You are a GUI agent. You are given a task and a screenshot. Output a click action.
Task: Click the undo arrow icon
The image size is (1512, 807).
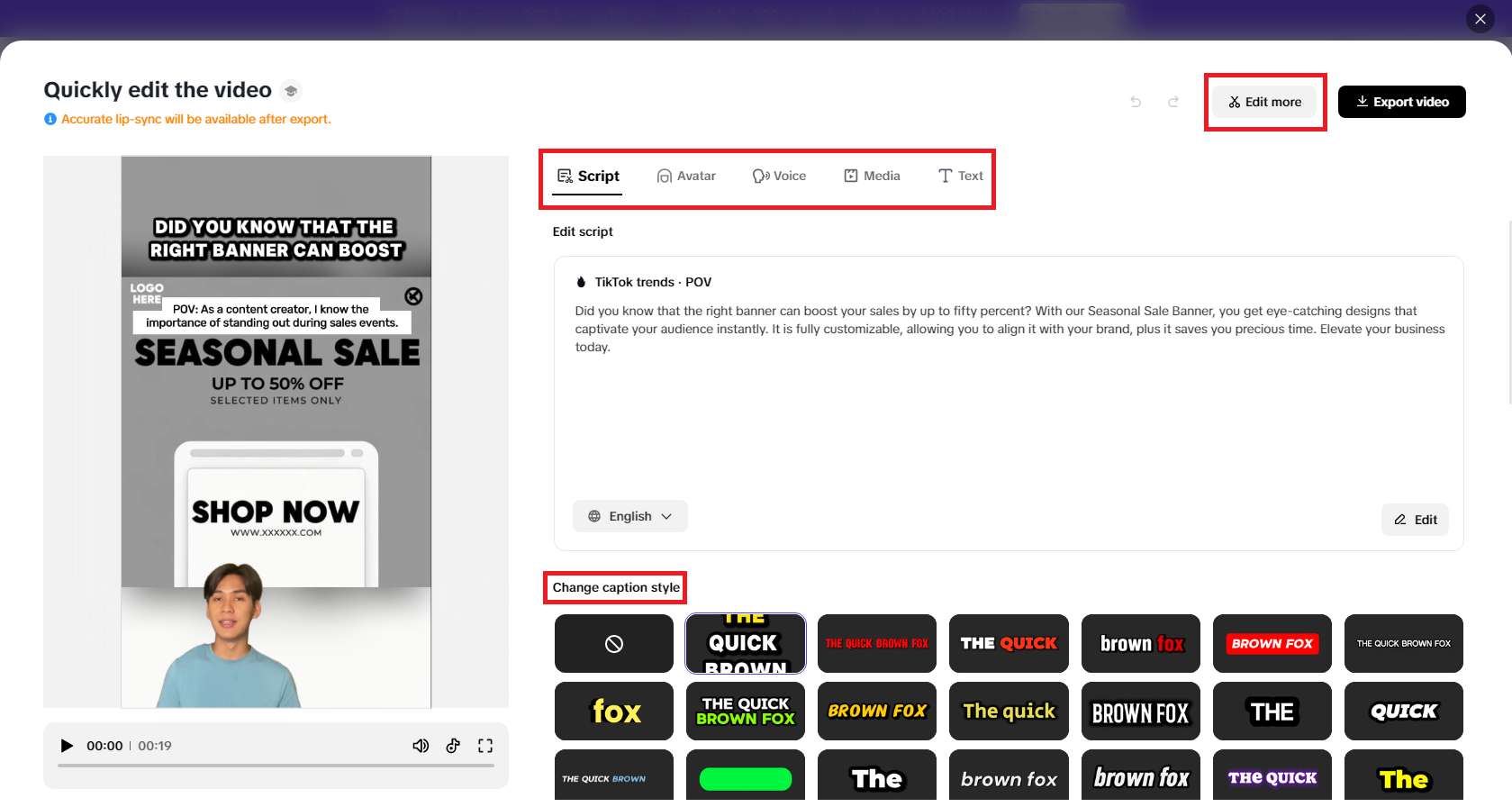1136,102
